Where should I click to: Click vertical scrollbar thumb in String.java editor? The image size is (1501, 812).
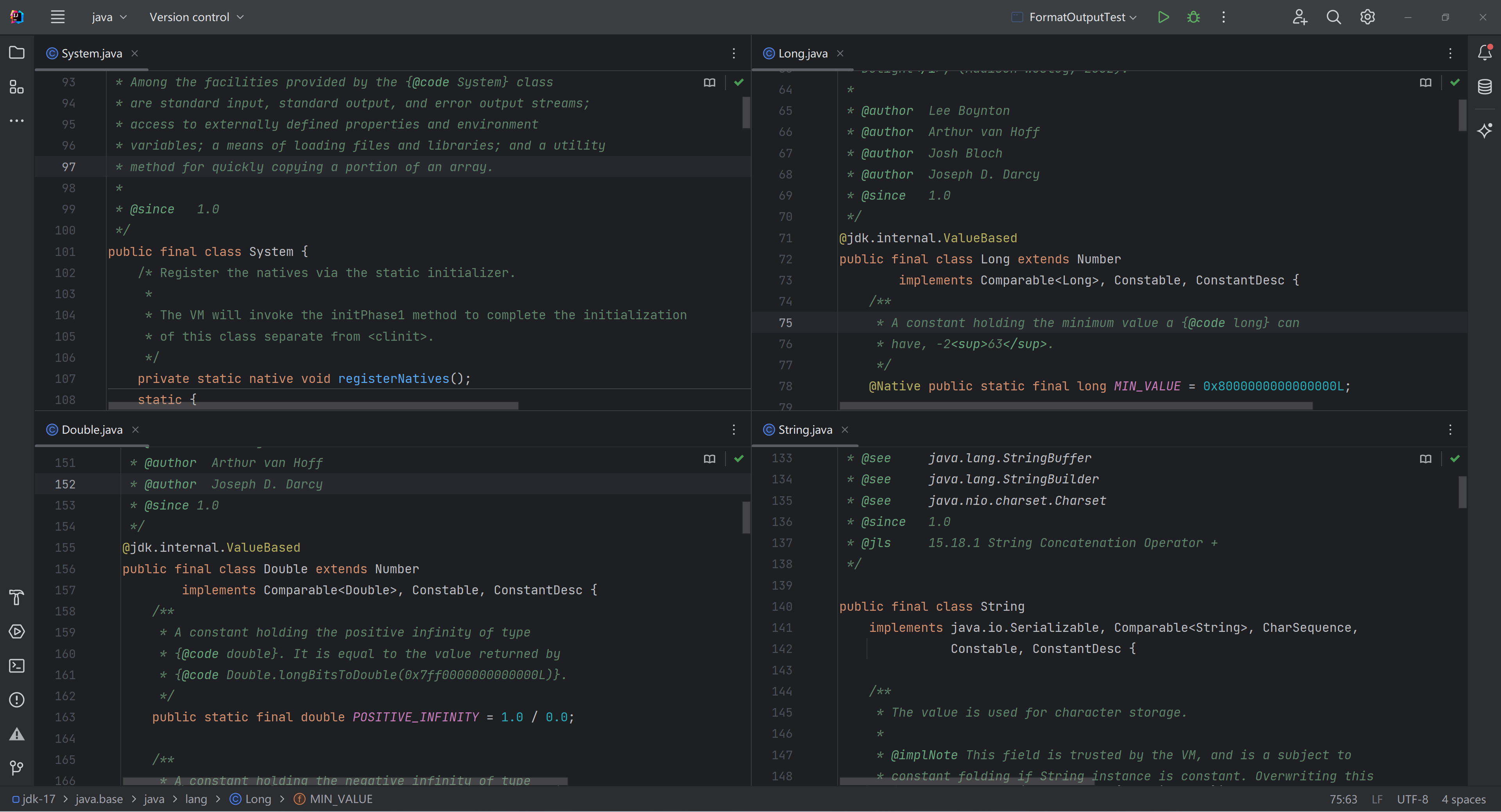click(x=1462, y=492)
